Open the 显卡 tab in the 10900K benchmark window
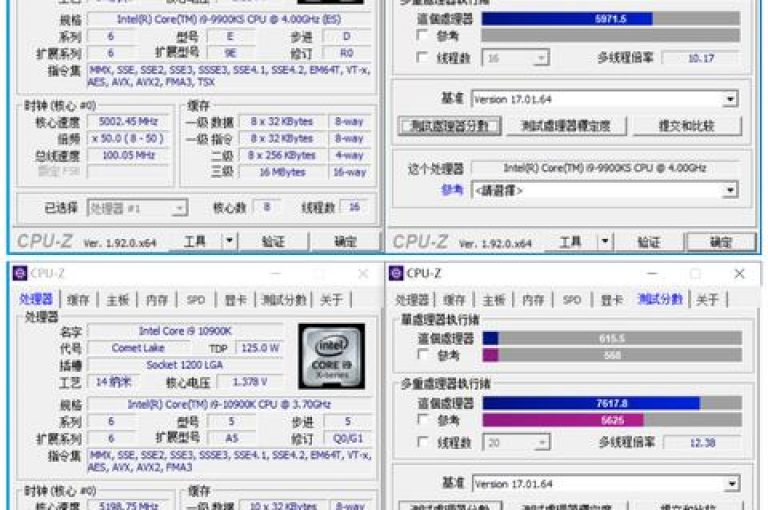768x510 pixels. click(x=612, y=299)
